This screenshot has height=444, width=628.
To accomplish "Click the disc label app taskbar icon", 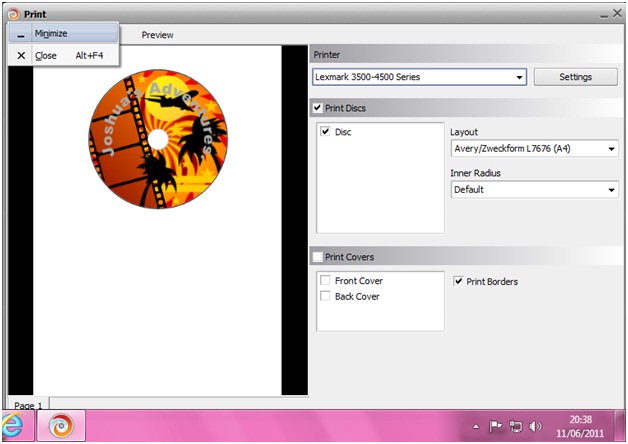I will click(x=62, y=426).
